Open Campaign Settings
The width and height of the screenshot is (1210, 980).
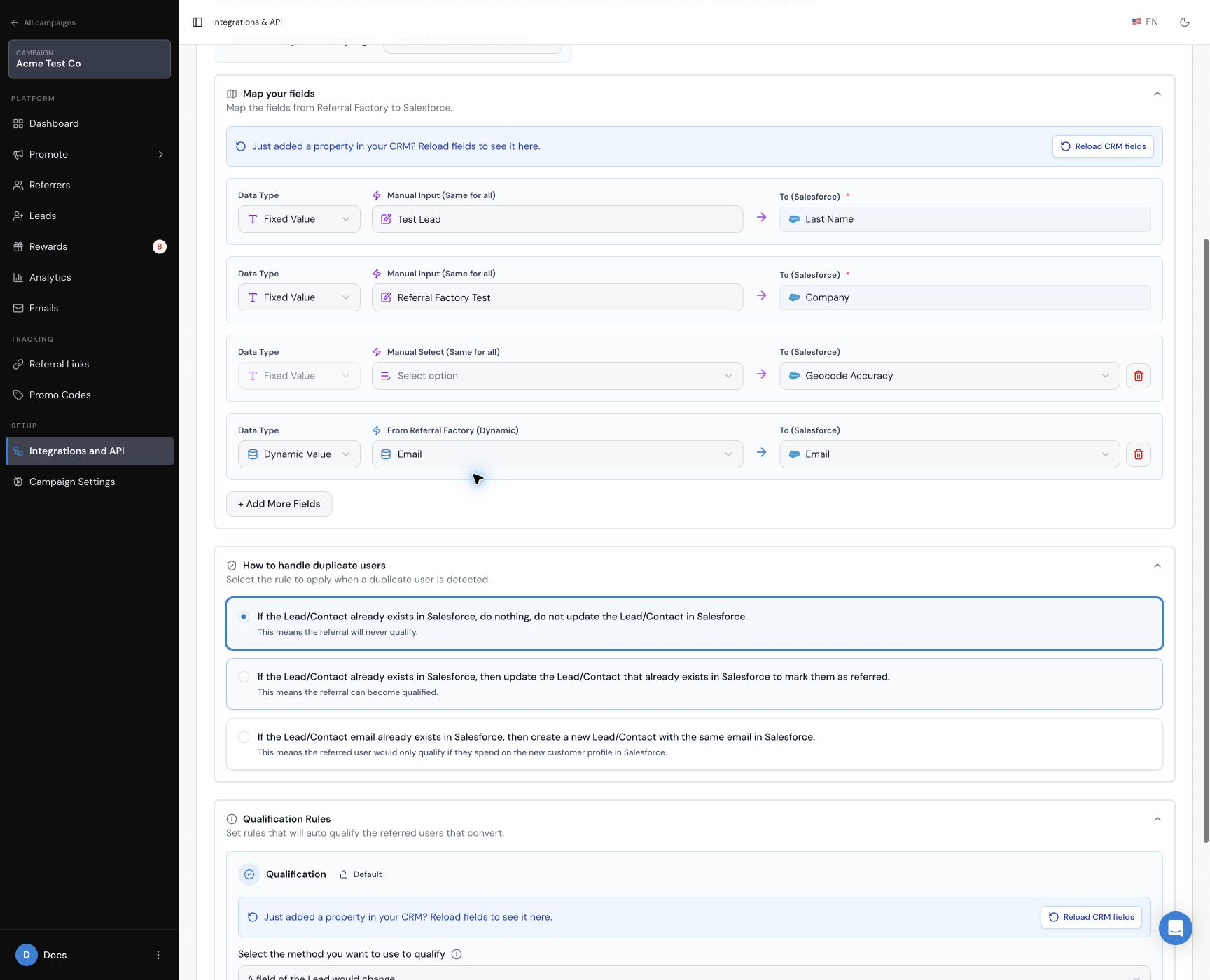90,482
